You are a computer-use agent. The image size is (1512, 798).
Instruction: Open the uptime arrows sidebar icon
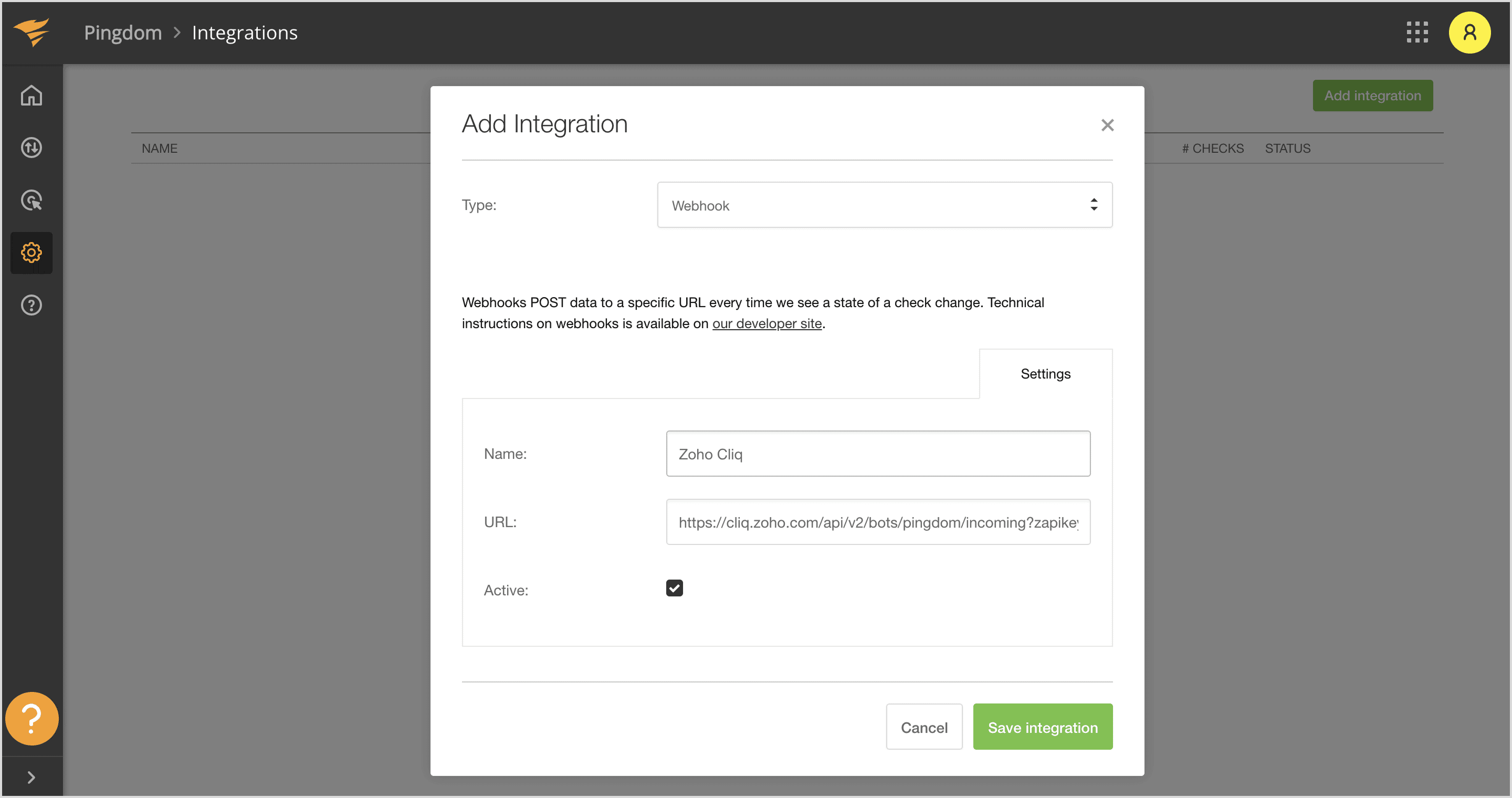coord(31,148)
